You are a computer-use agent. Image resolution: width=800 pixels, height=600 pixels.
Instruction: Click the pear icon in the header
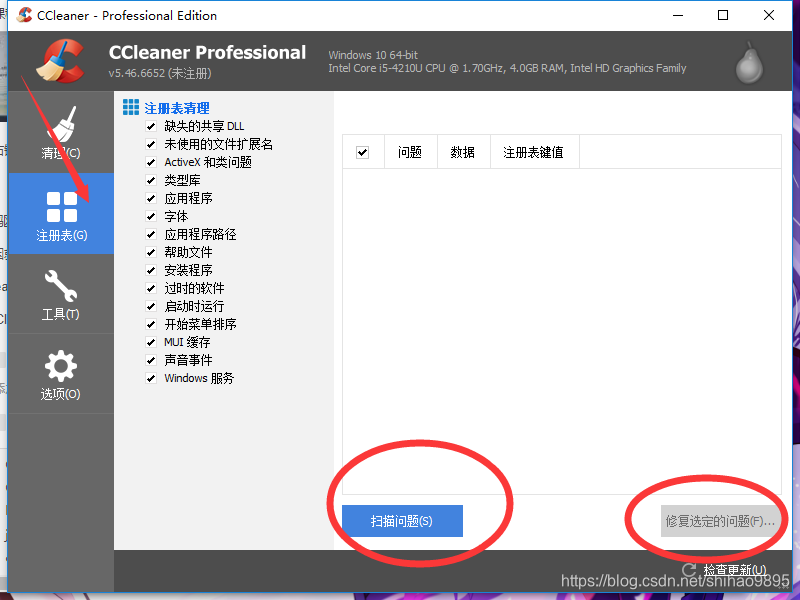[x=749, y=63]
